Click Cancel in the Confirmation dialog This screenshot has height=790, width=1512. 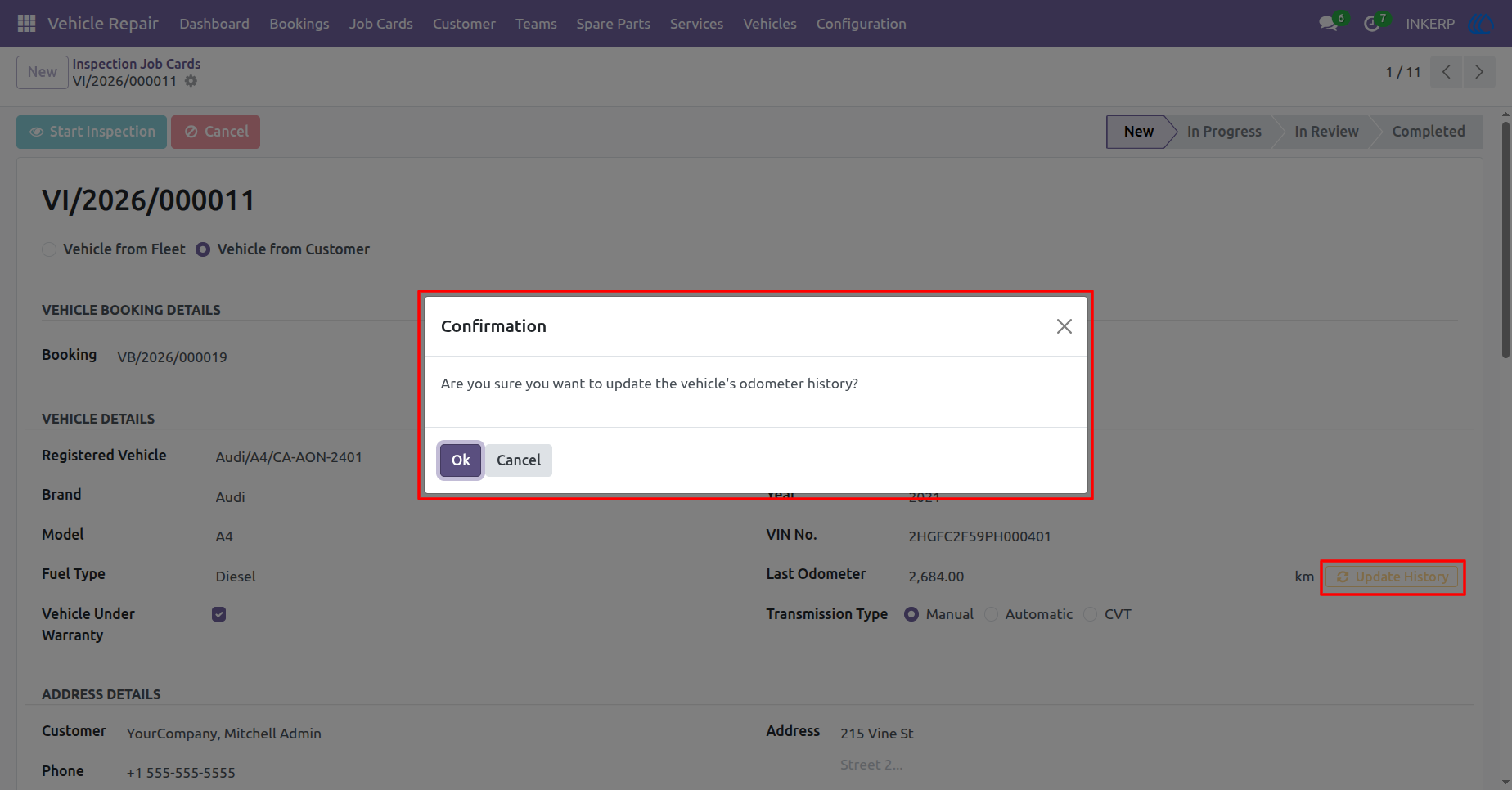coord(519,460)
